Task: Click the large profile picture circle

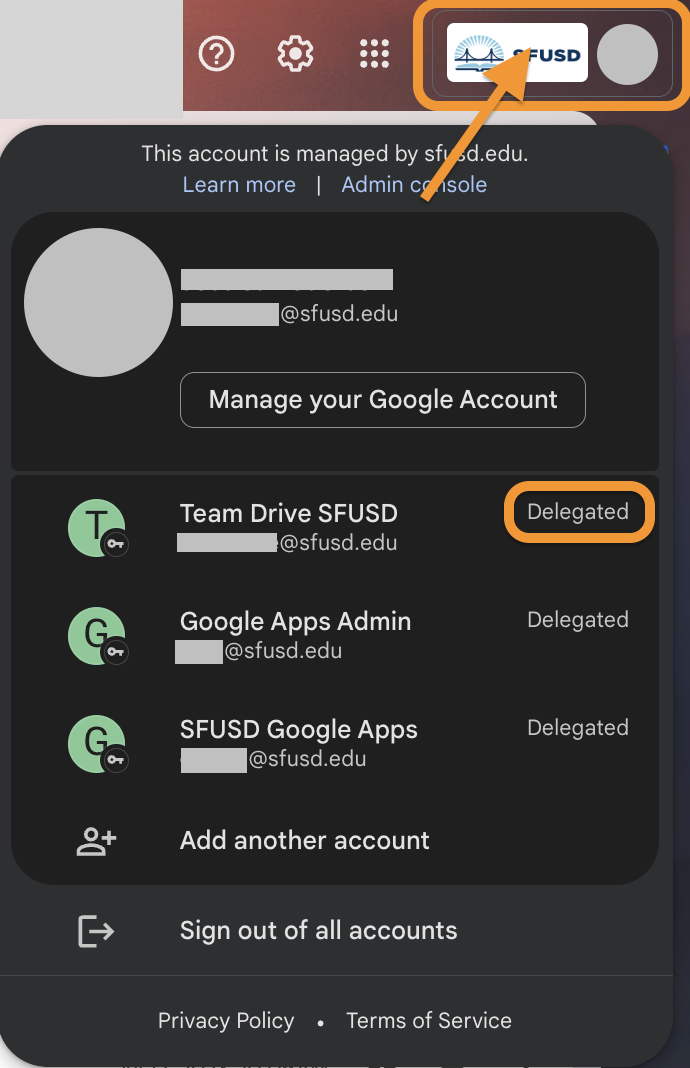Action: pos(98,302)
